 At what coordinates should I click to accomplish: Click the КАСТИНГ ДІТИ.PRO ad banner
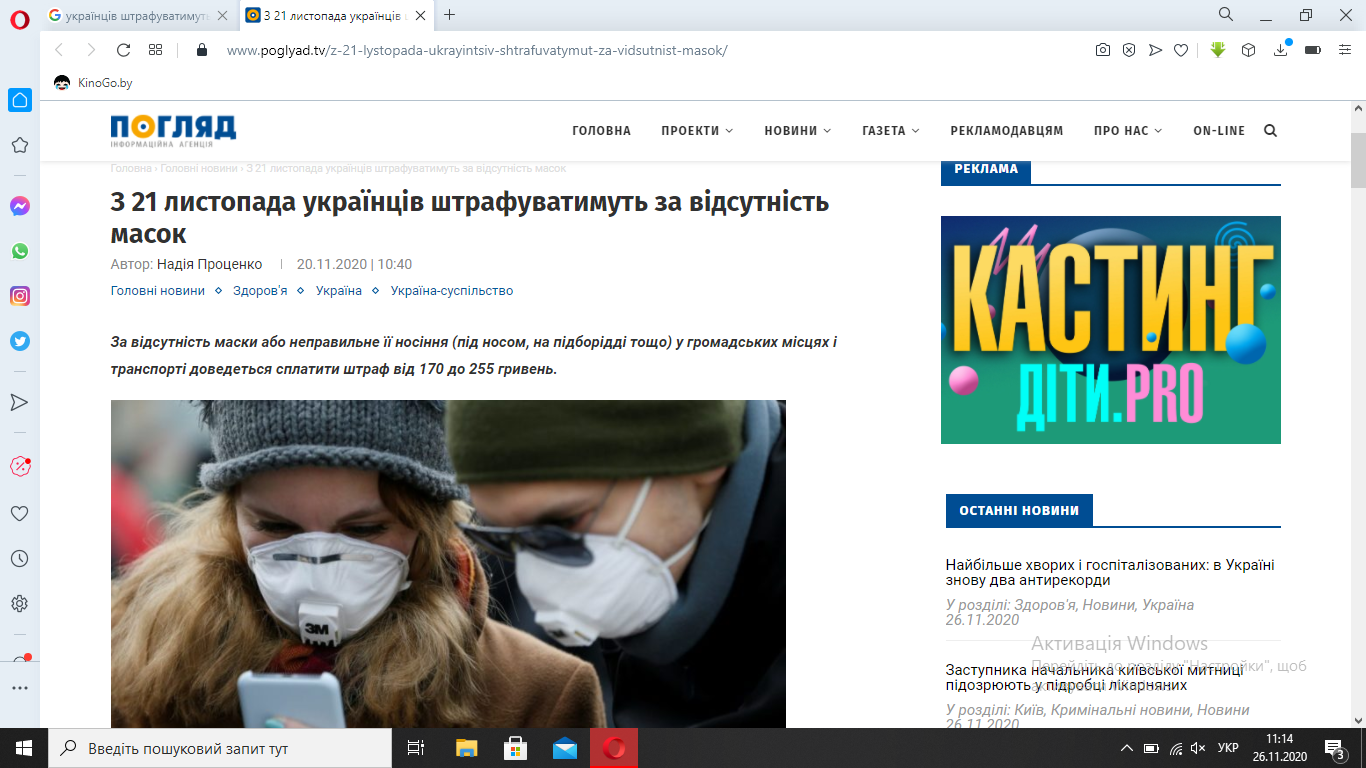(1111, 330)
